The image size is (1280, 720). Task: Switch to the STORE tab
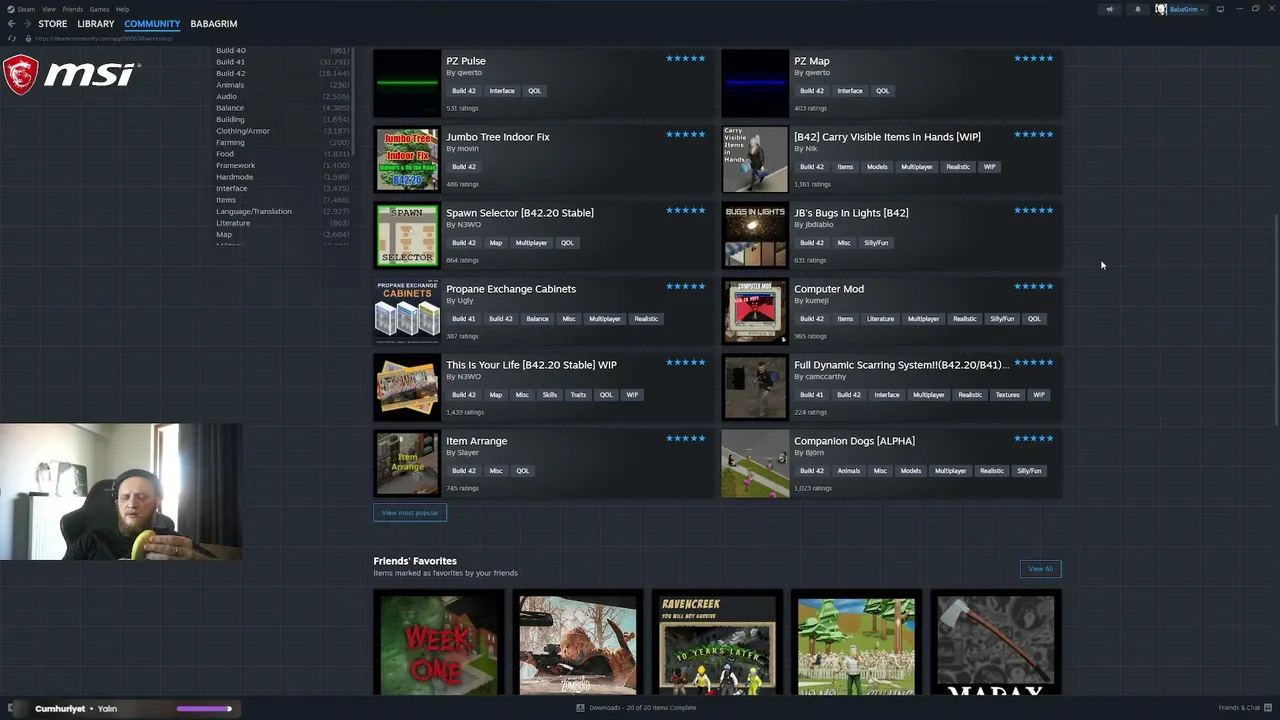(x=53, y=23)
